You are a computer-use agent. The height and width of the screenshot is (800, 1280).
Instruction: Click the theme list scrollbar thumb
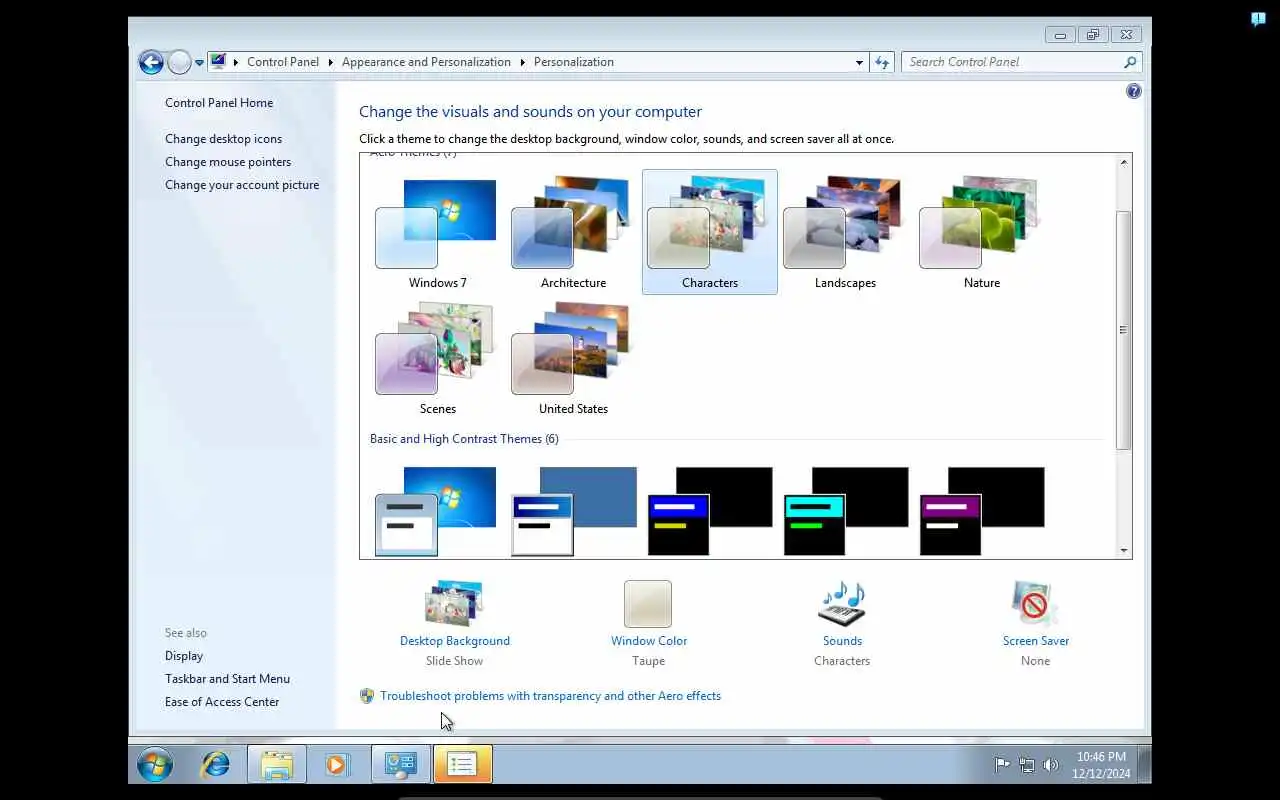[x=1124, y=330]
